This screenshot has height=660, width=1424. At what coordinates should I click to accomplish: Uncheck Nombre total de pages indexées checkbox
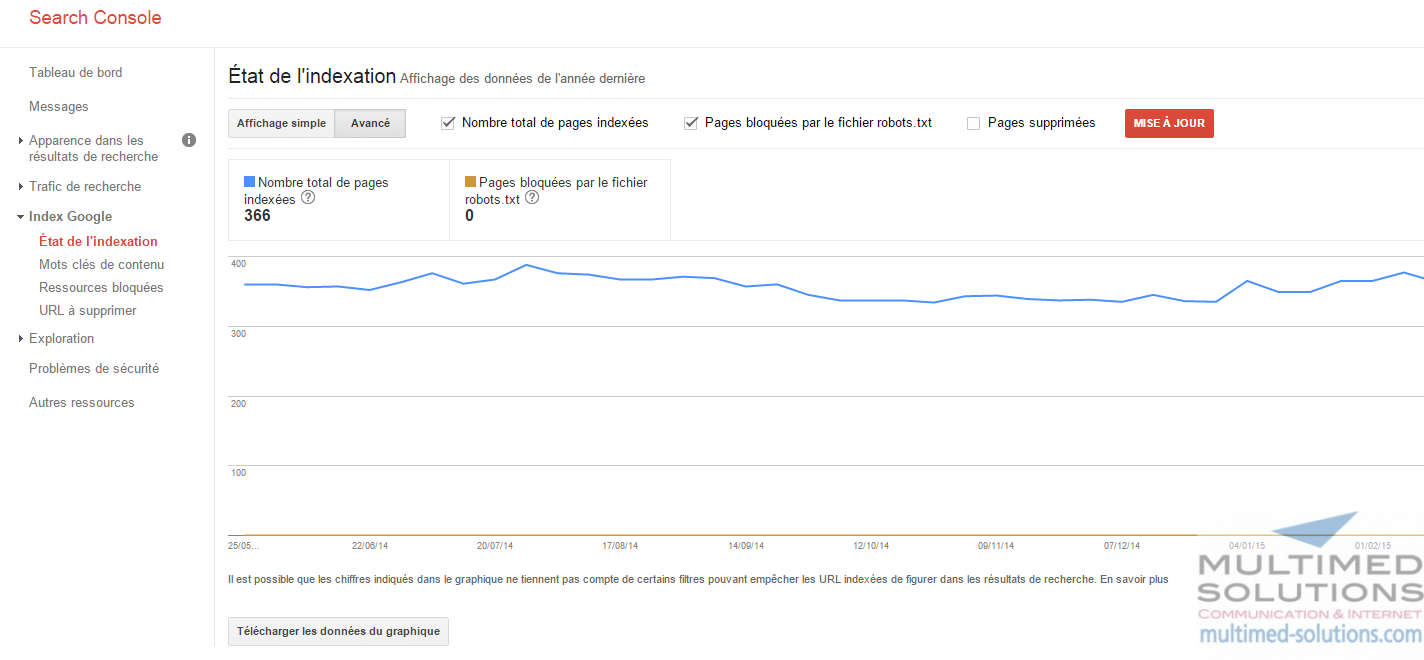pos(448,123)
